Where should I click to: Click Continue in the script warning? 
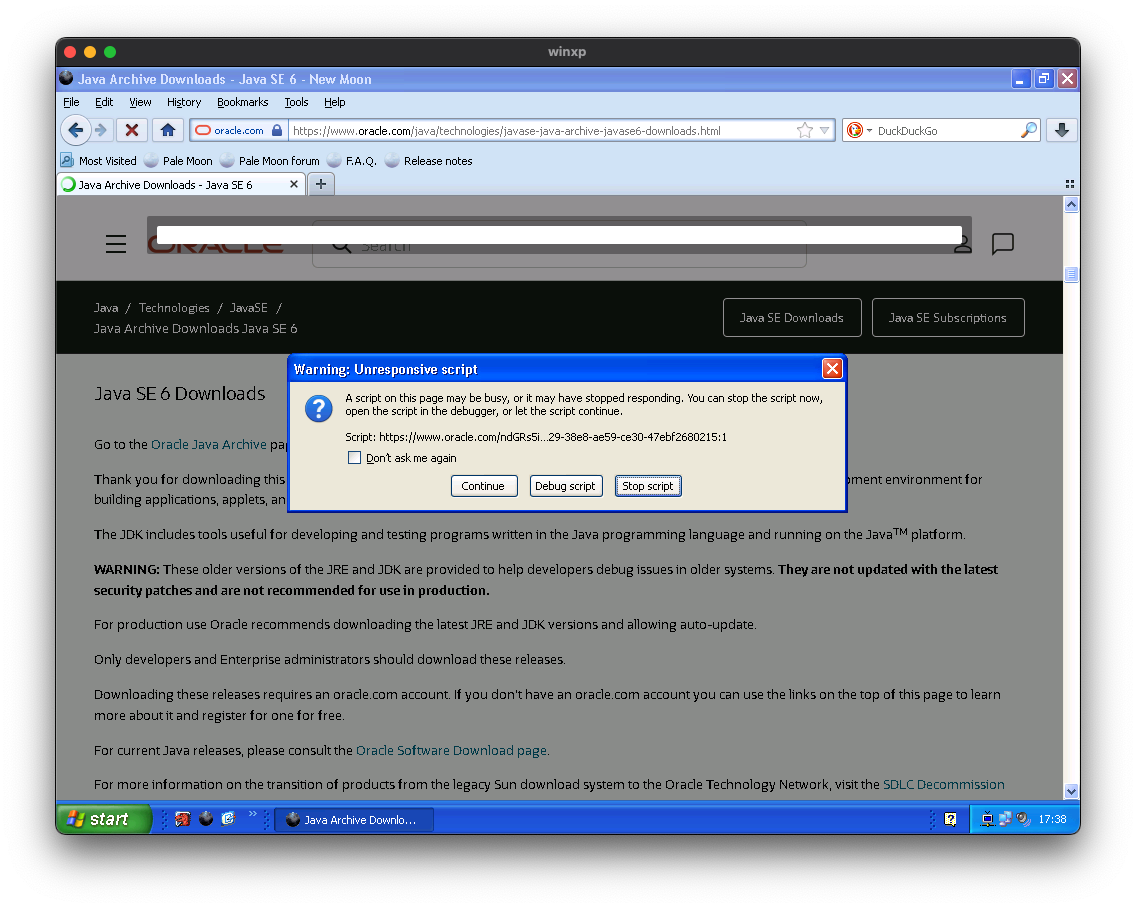(483, 486)
